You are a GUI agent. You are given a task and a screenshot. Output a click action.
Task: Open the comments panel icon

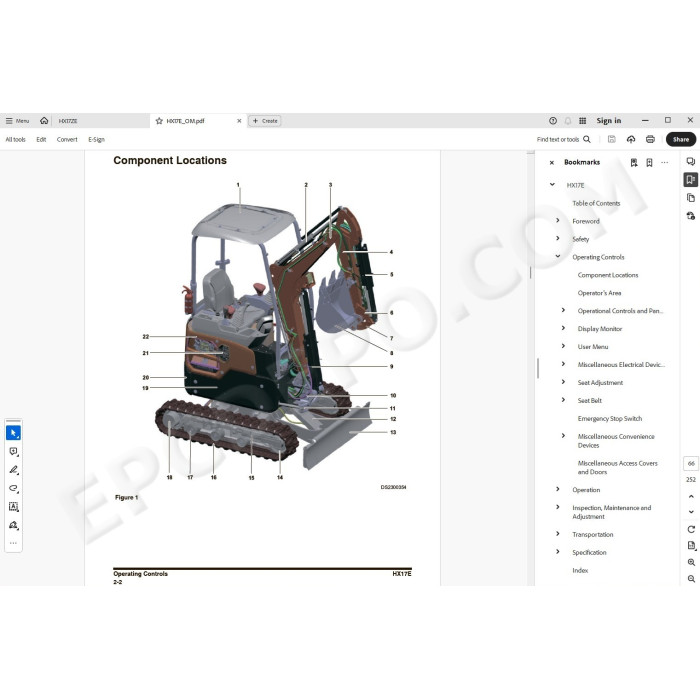691,162
